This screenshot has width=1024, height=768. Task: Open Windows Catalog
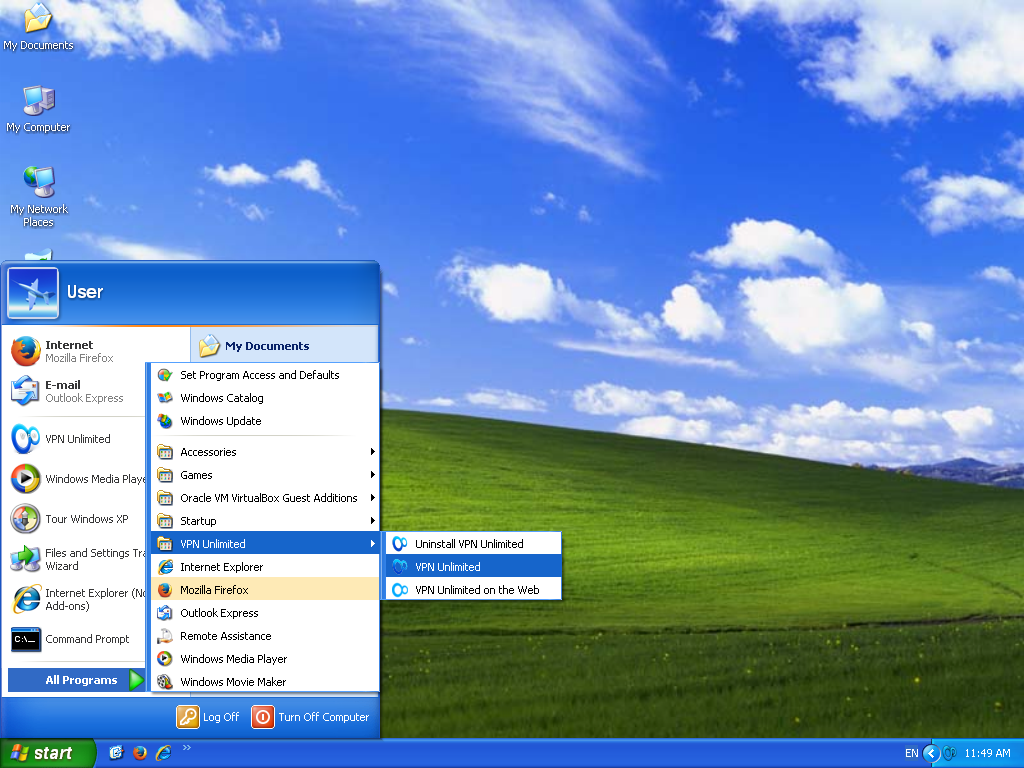pyautogui.click(x=265, y=398)
